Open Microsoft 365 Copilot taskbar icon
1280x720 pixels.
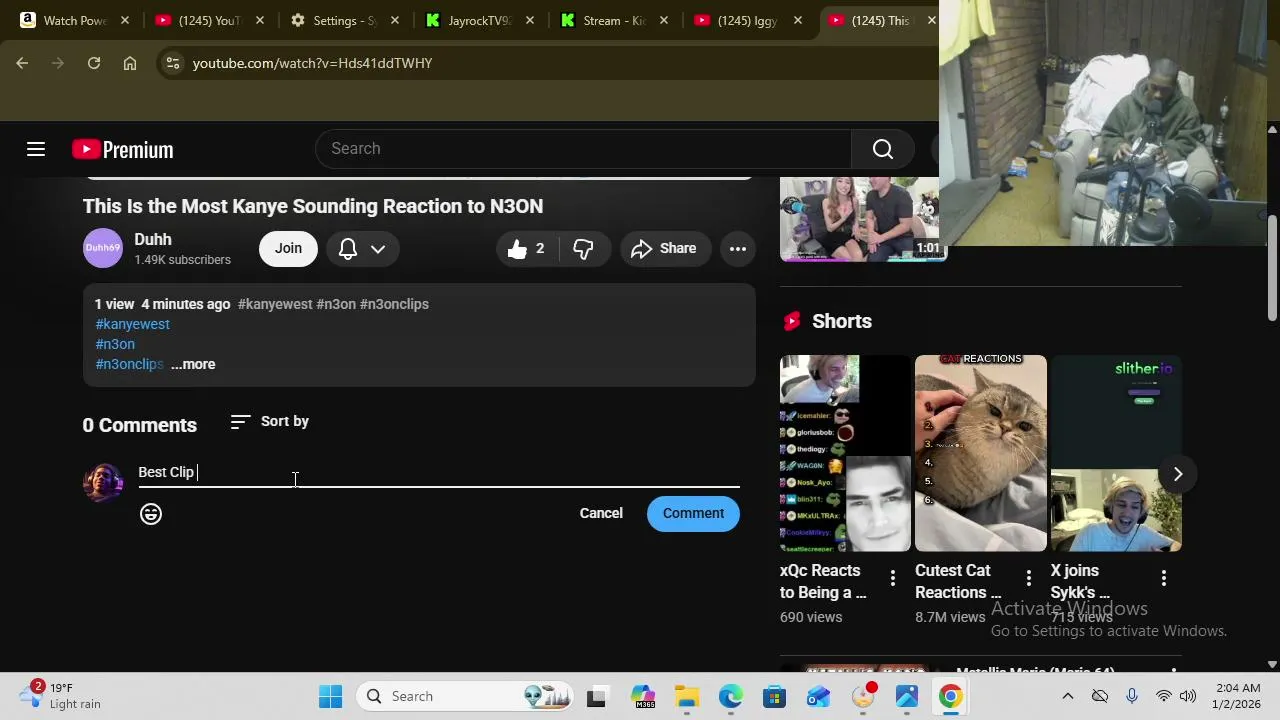click(x=643, y=696)
